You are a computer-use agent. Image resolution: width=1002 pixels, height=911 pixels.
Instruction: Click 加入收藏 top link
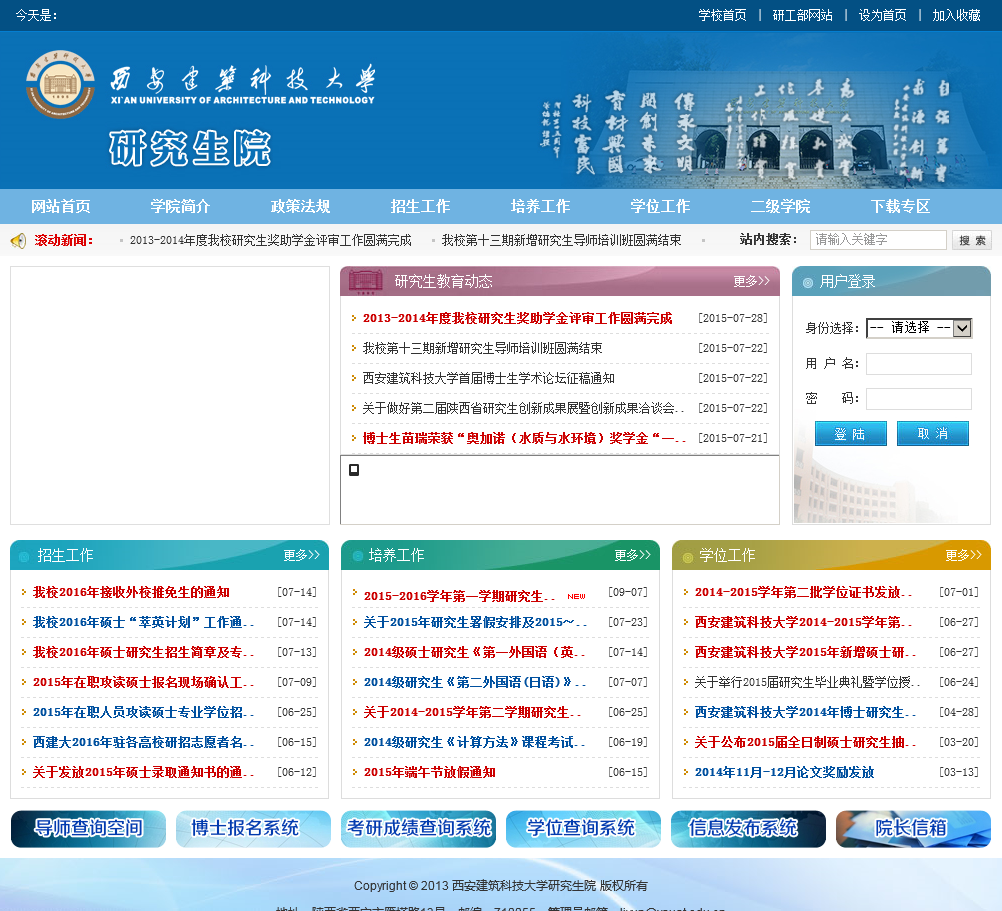956,15
